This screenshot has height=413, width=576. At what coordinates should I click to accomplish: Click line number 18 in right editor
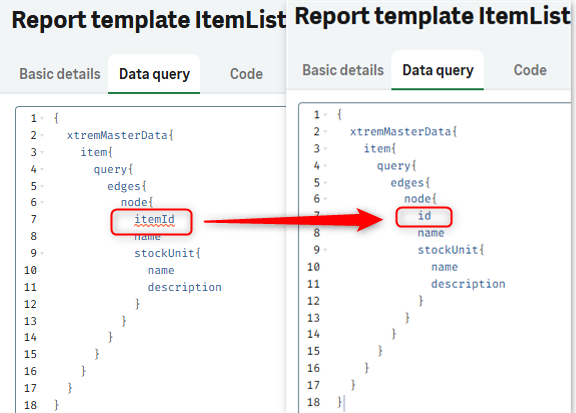(x=314, y=402)
